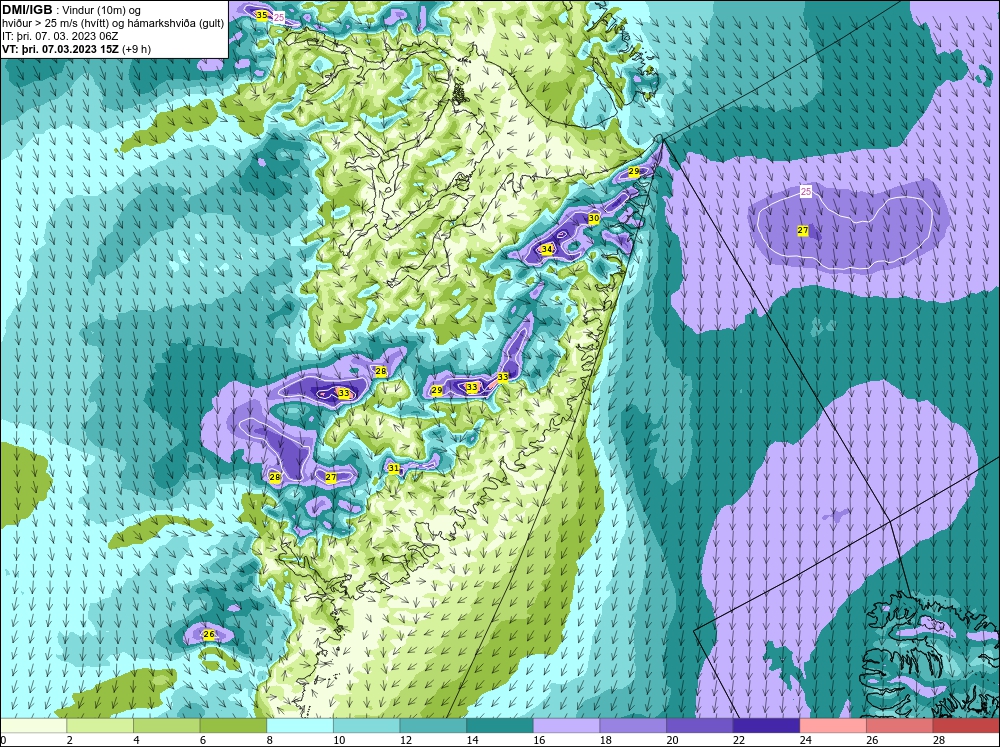Viewport: 1000px width, 747px height.
Task: Click the "27" label inside the white ocean contour
Action: coord(803,230)
